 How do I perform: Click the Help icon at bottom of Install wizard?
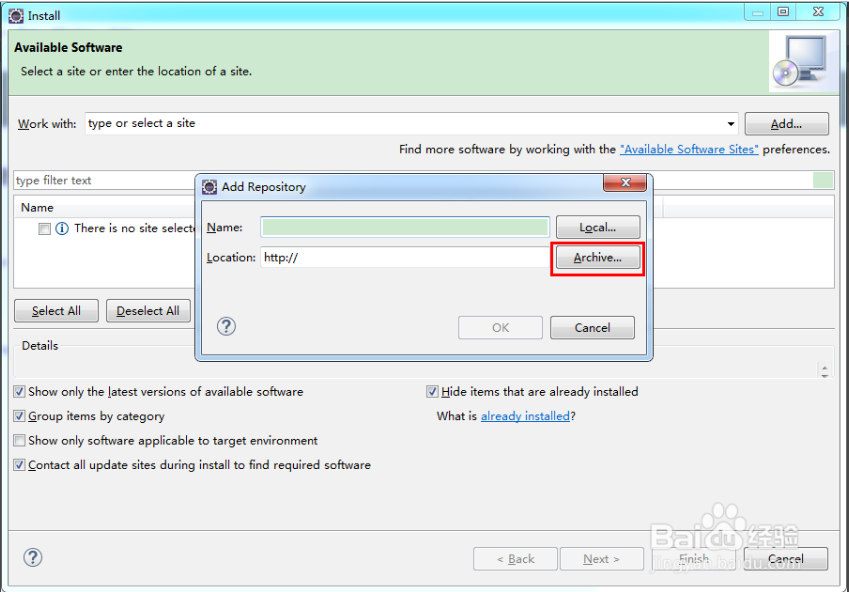33,557
